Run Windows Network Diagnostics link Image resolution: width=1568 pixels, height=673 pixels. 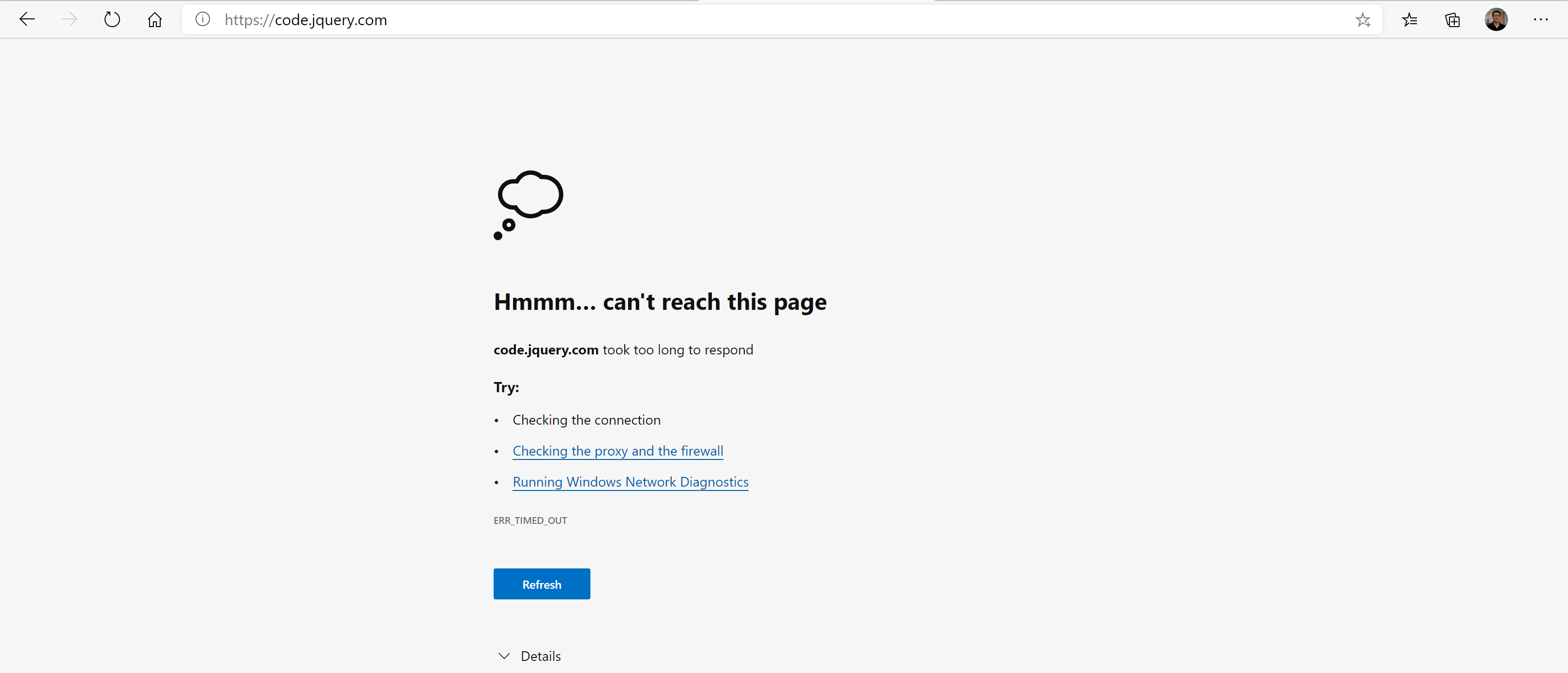point(630,482)
